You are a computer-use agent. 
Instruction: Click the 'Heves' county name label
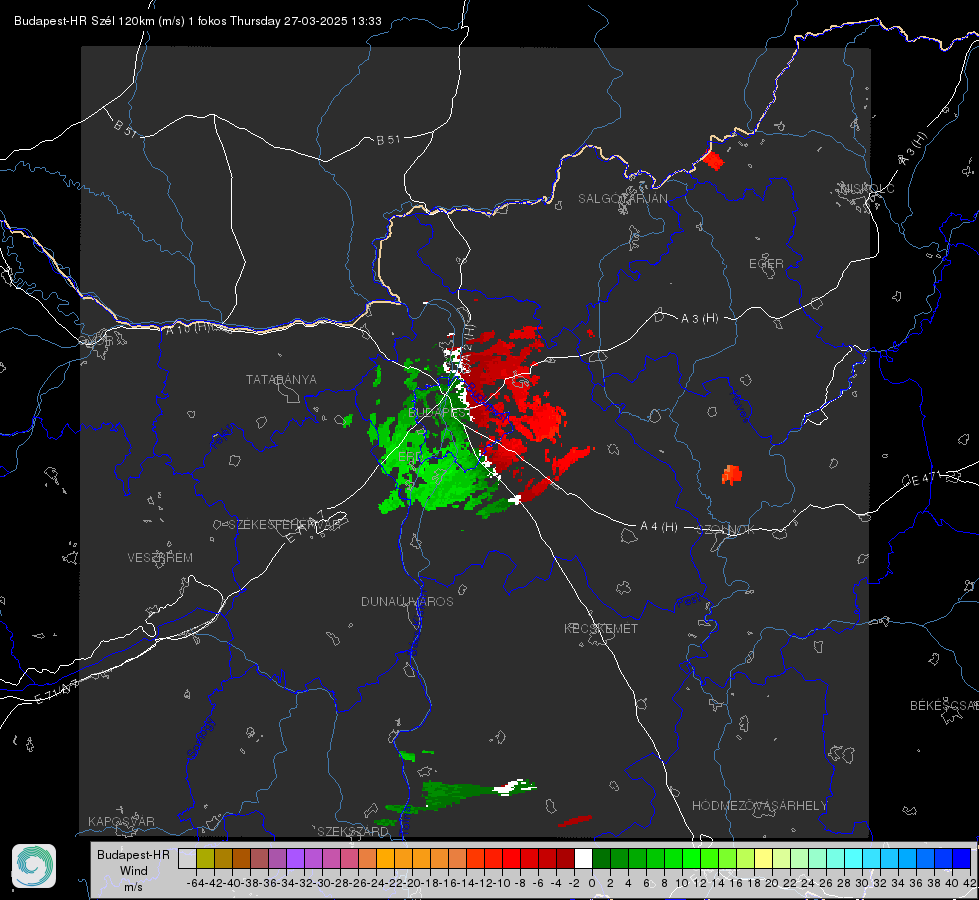739,407
